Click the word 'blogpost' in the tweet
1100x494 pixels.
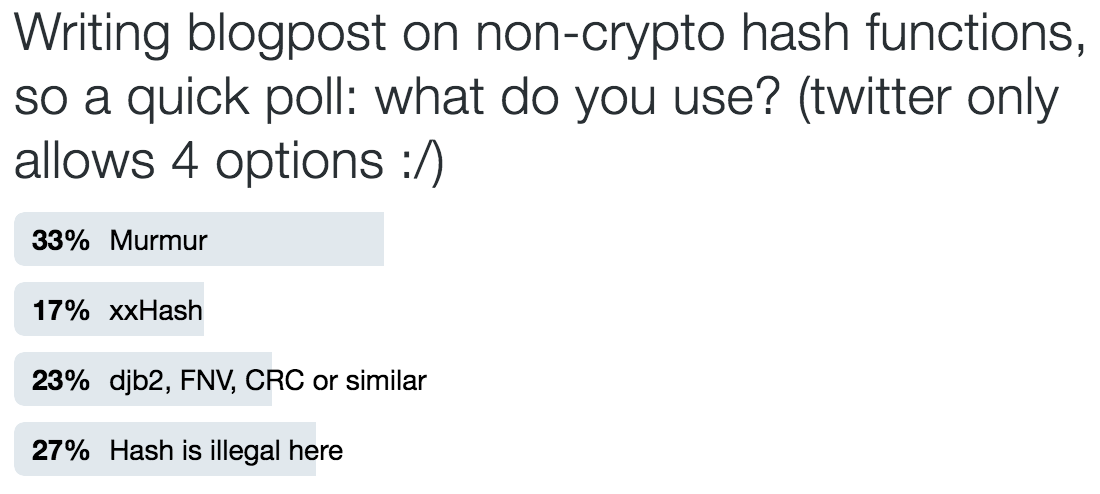click(288, 35)
